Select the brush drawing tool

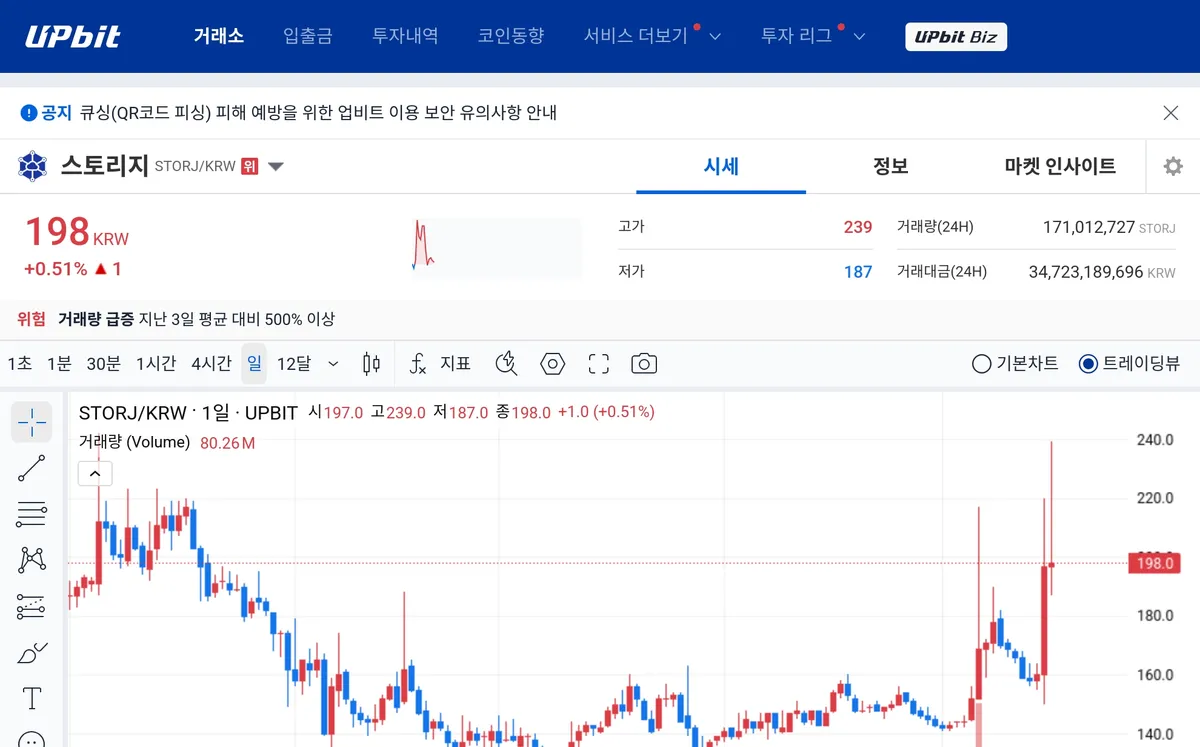32,652
